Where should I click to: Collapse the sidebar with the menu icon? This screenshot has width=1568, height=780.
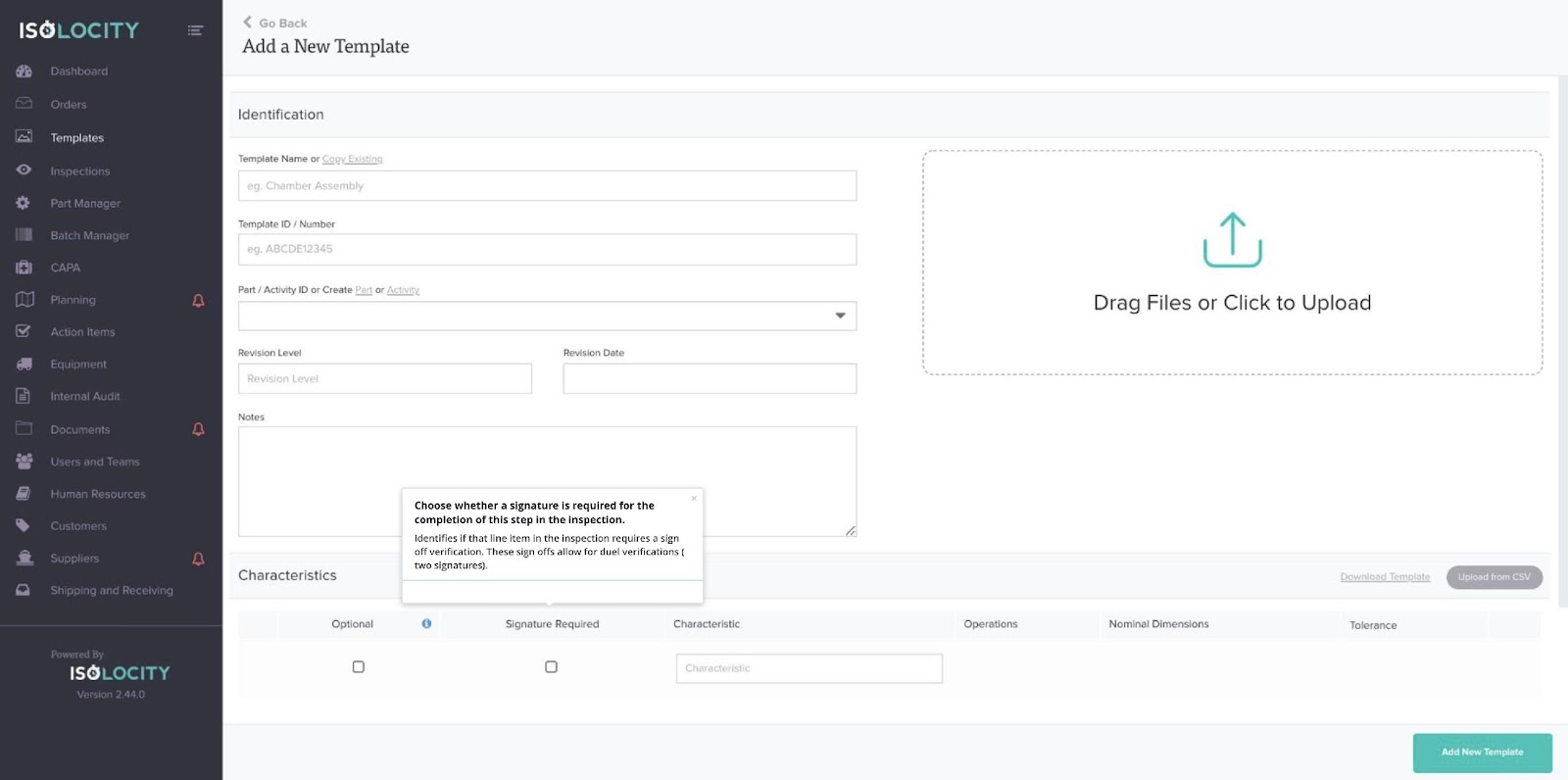[x=195, y=30]
